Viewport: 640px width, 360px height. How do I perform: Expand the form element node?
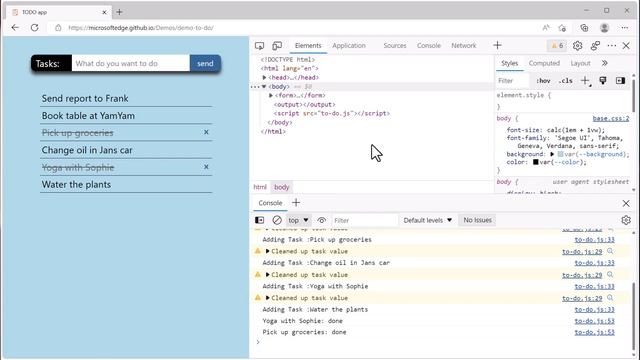click(271, 96)
